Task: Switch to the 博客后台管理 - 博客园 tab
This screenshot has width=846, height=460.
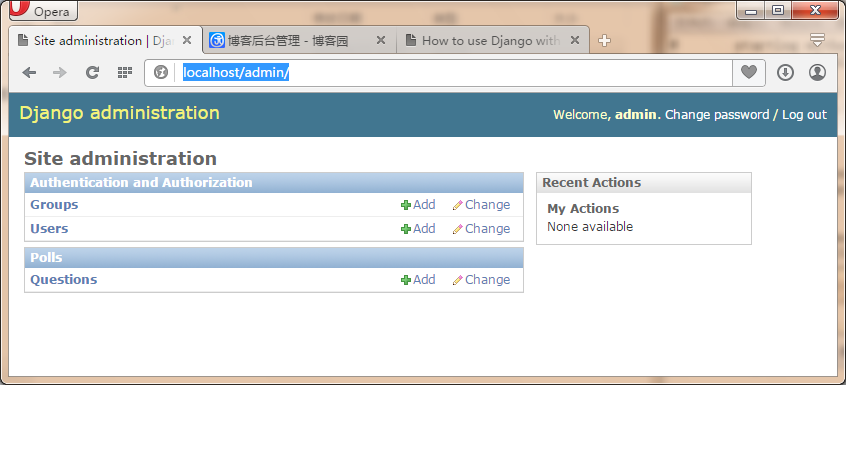Action: click(299, 40)
